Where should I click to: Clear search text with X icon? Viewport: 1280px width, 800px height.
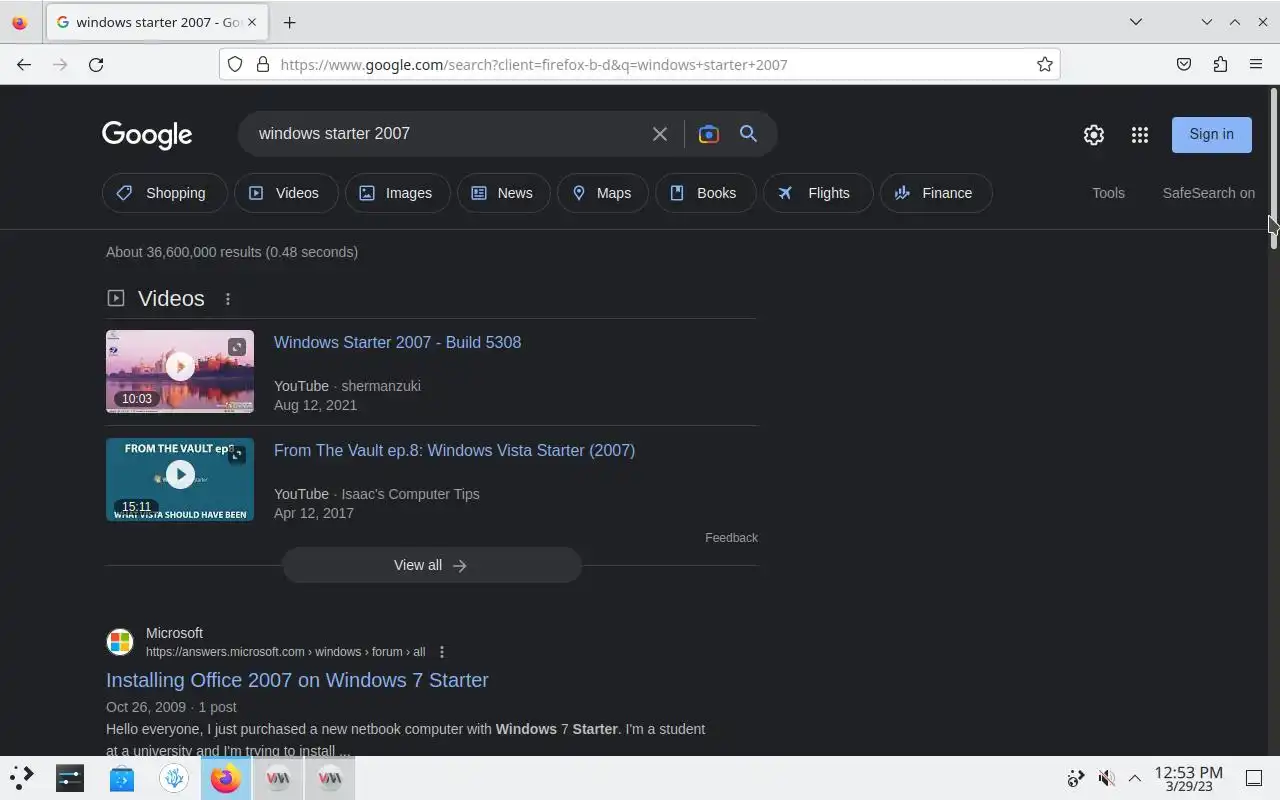660,134
